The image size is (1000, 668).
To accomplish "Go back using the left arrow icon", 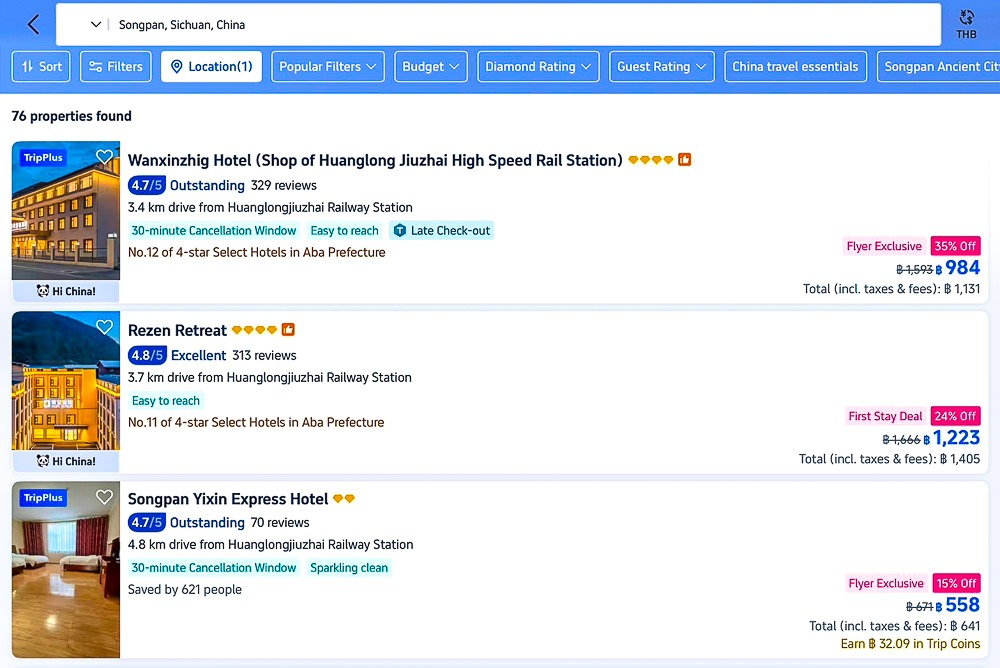I will [33, 24].
